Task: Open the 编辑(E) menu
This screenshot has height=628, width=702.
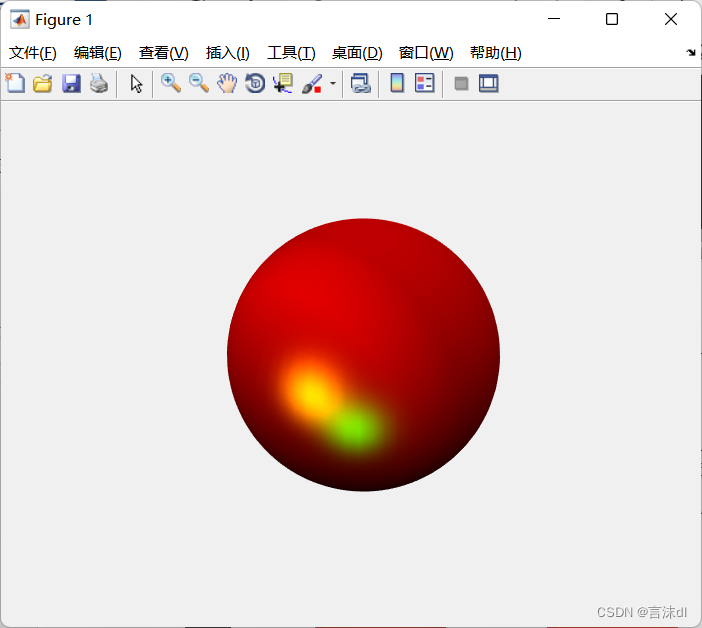Action: (x=98, y=53)
